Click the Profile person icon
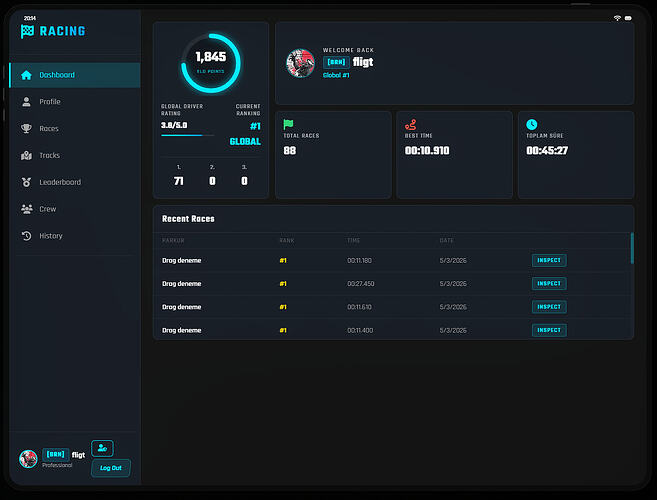657x500 pixels. 26,102
